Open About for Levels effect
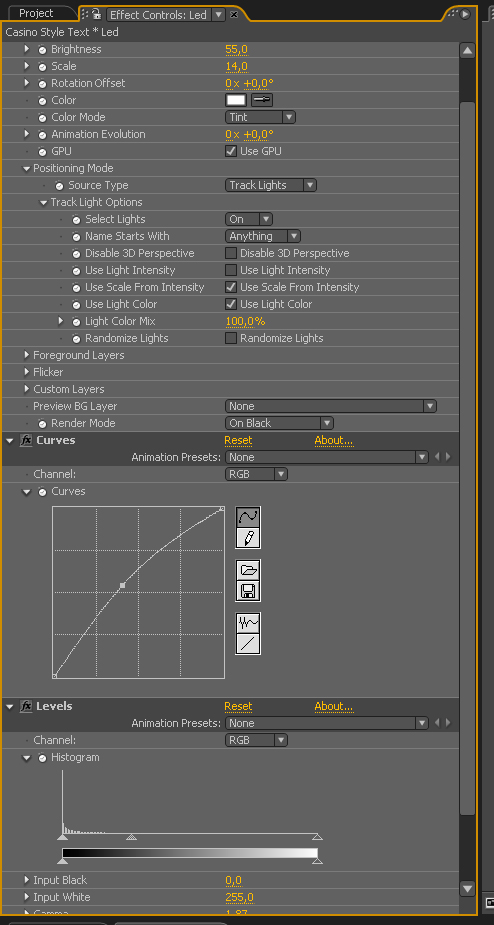Screen dimensions: 494x925 (333, 706)
